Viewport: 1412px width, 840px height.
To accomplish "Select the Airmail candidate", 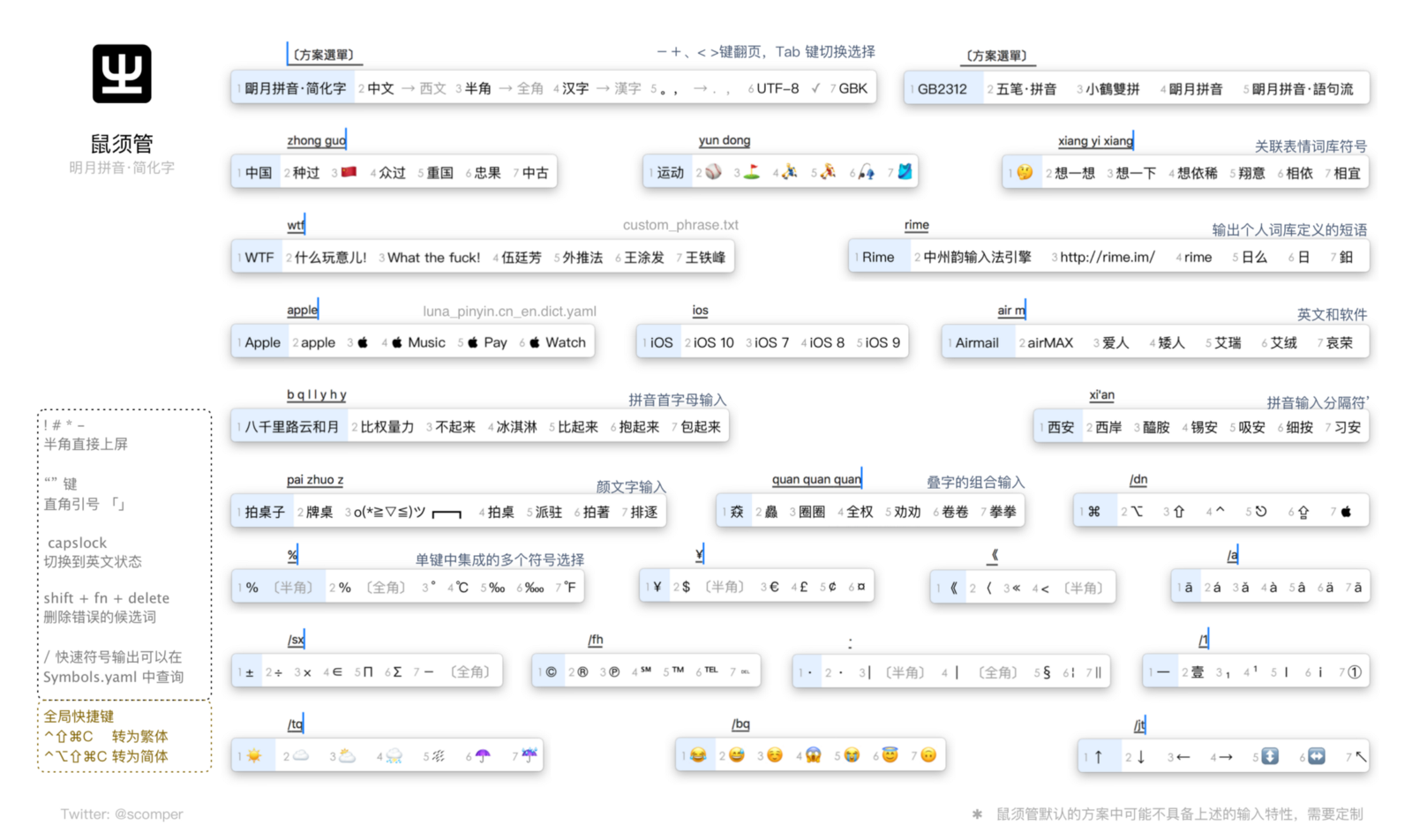I will pos(977,342).
